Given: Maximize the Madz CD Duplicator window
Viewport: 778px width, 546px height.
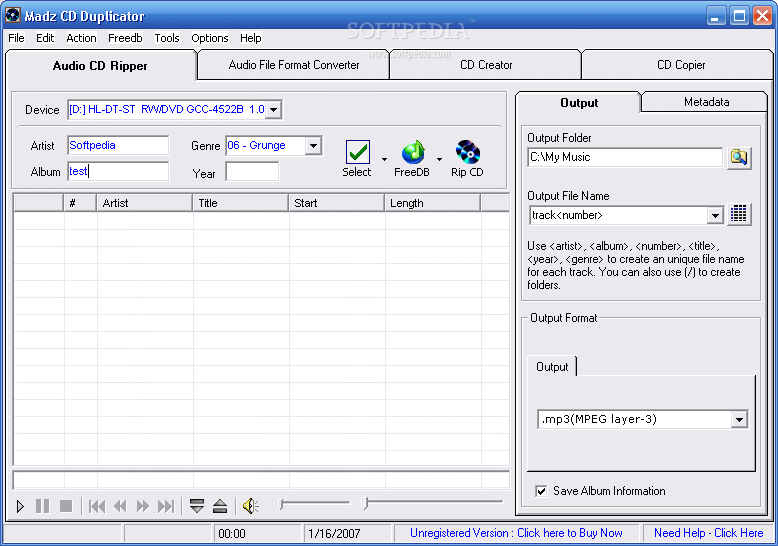Looking at the screenshot, I should tap(739, 16).
